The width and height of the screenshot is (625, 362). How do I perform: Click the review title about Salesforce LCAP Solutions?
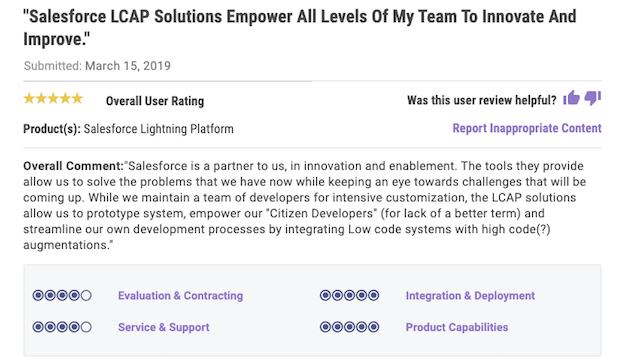point(300,28)
